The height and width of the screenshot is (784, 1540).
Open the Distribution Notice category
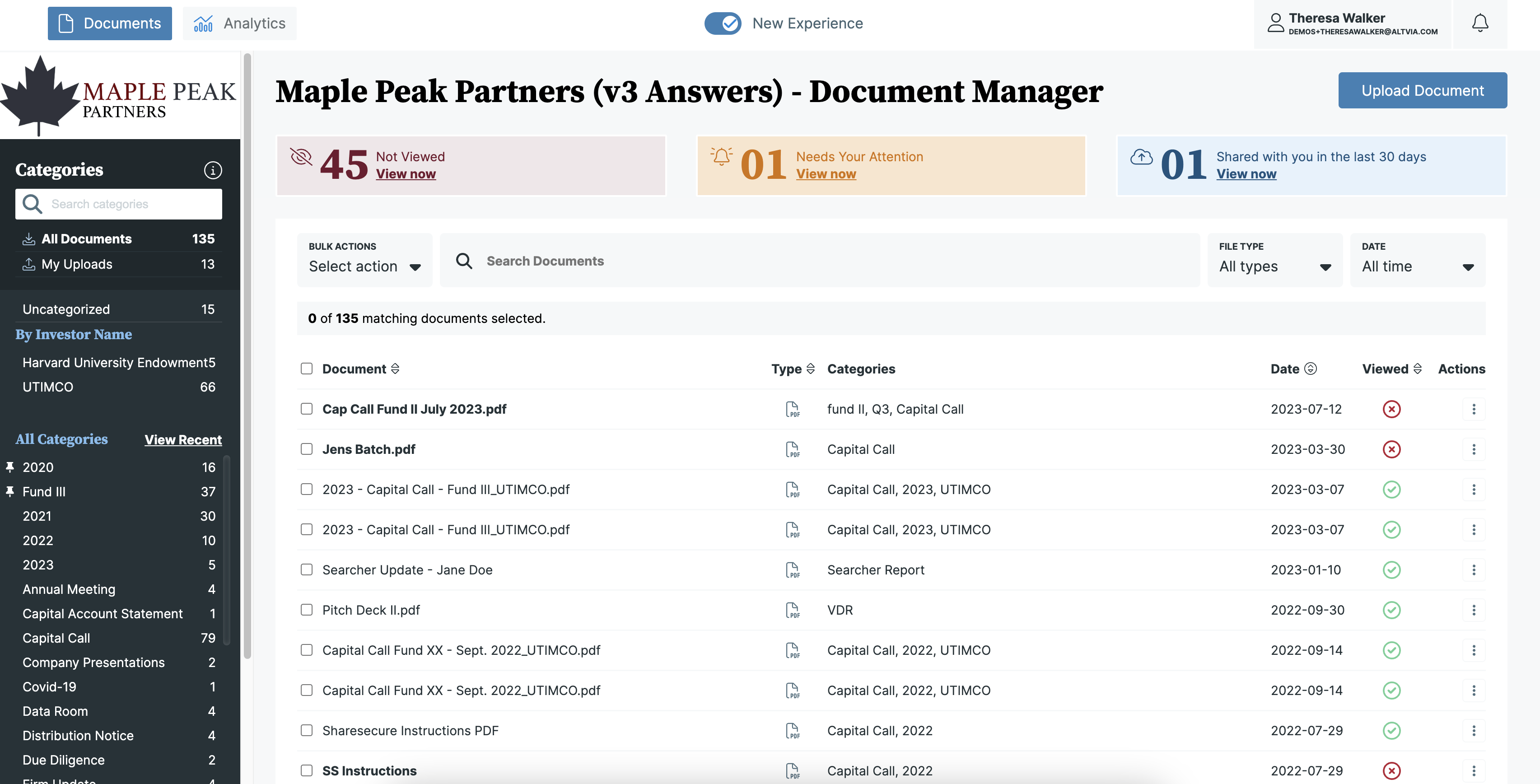[118, 736]
